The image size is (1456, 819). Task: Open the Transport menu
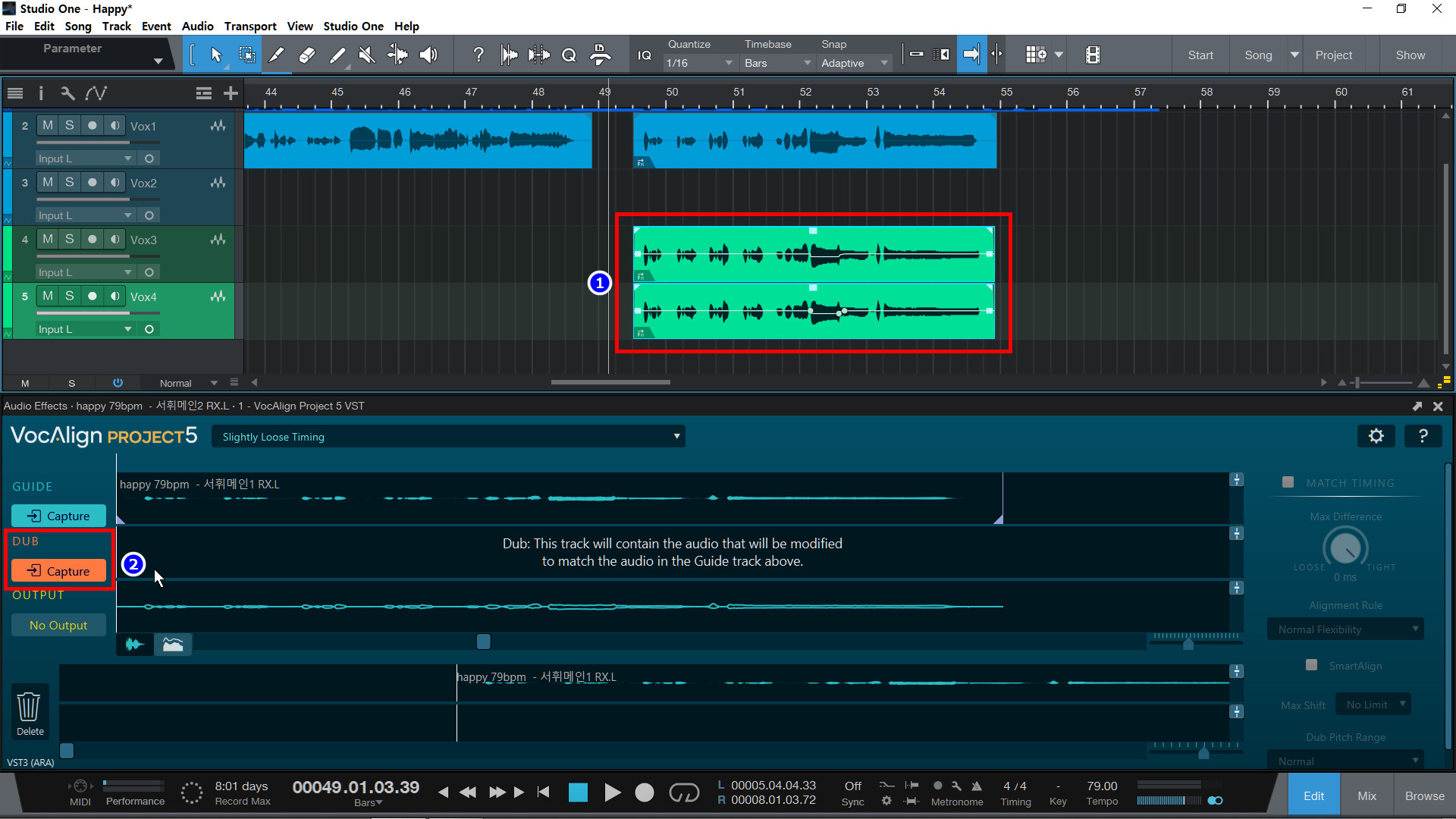click(x=249, y=26)
